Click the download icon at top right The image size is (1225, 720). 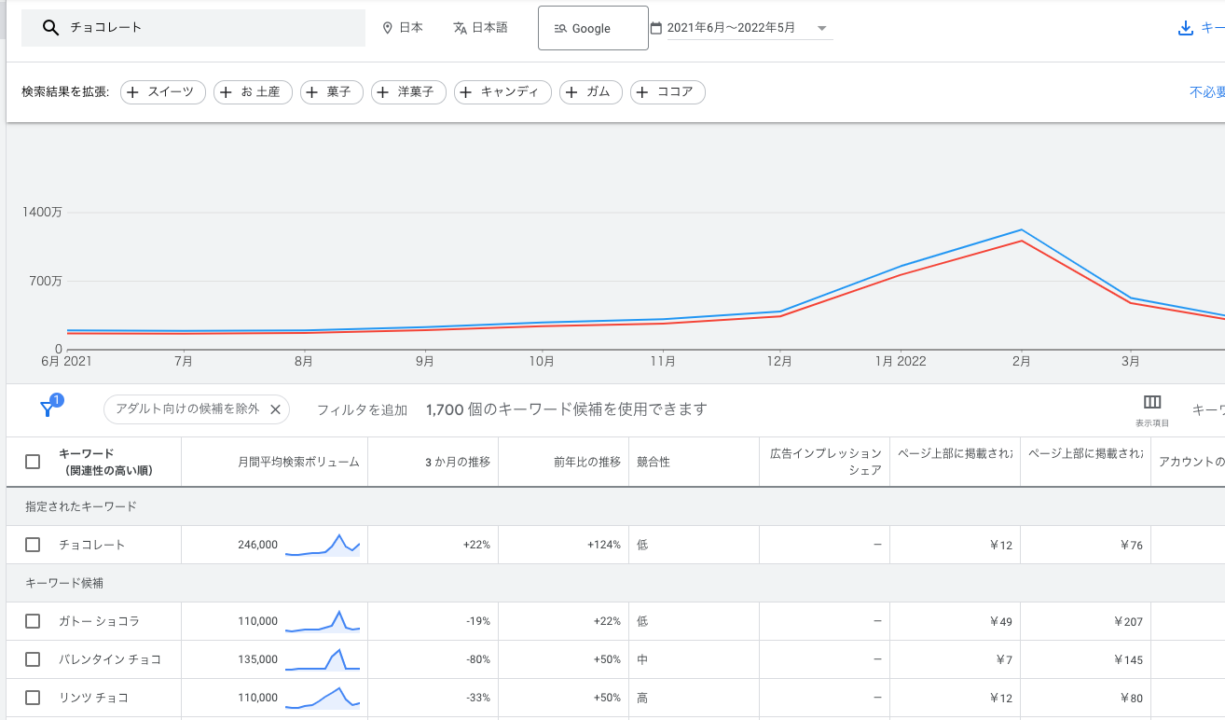1186,28
